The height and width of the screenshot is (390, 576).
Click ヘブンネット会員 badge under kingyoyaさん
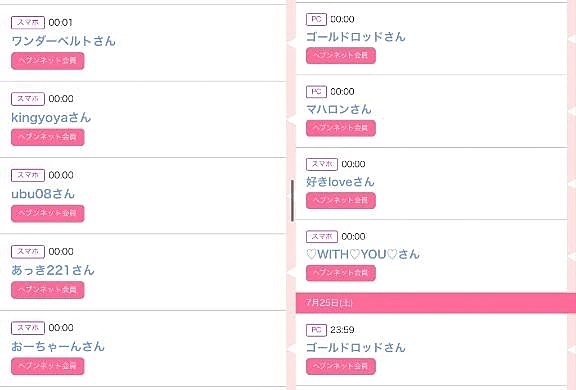click(48, 137)
